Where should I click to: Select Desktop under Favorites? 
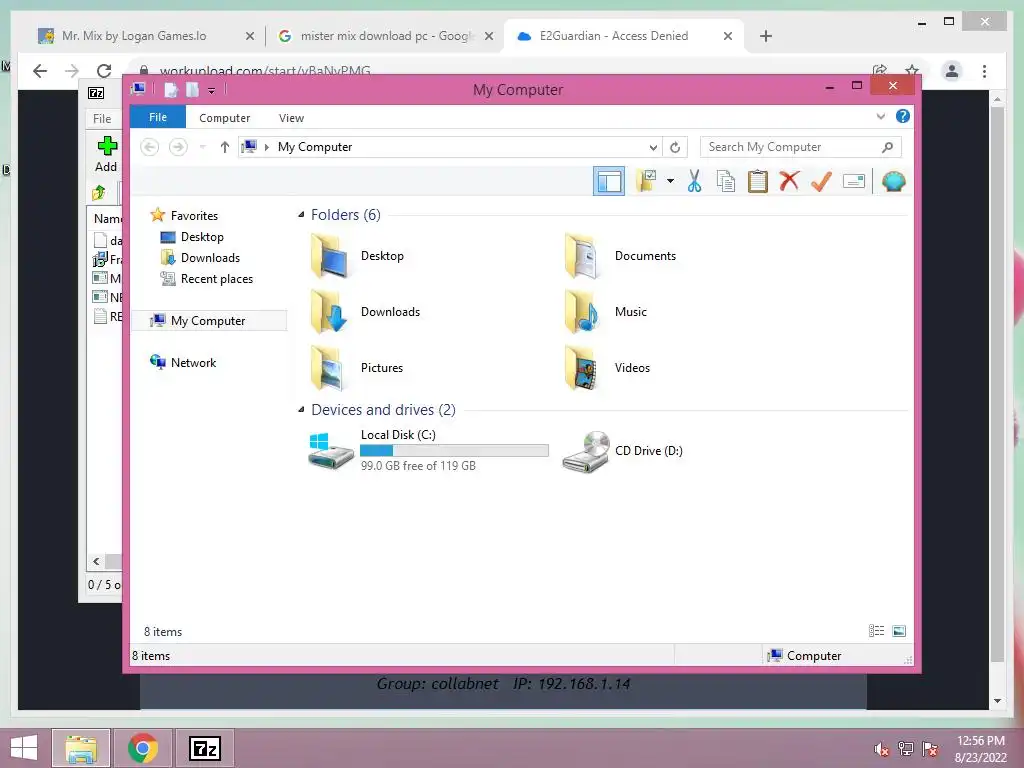[x=191, y=237]
